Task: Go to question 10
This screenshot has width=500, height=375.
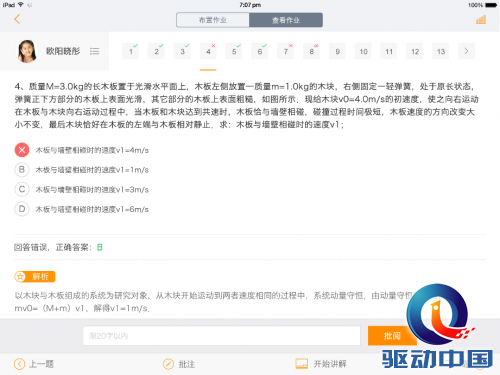Action: [363, 51]
